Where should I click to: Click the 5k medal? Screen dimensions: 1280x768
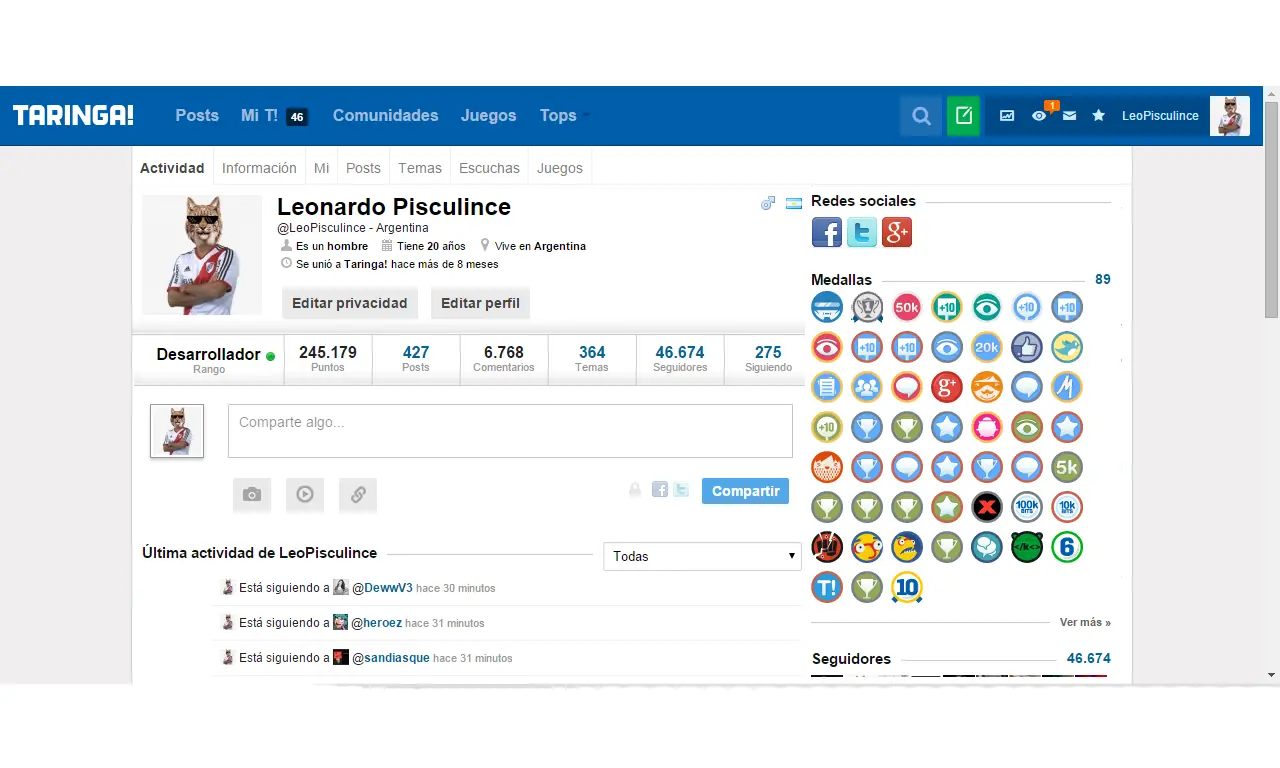click(1067, 467)
